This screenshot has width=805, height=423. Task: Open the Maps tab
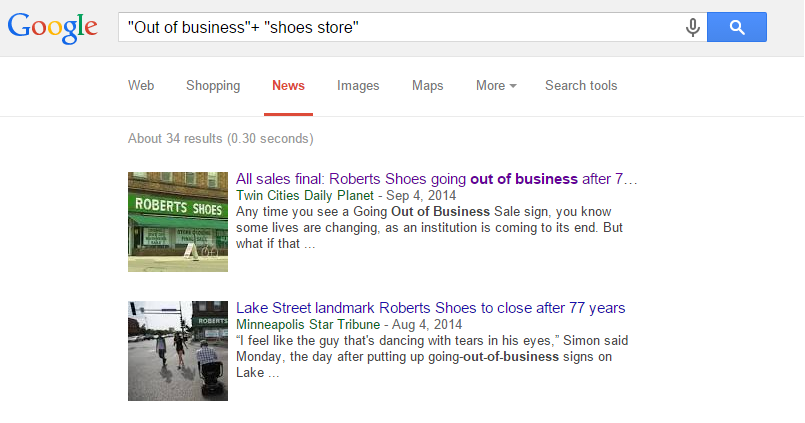tap(427, 86)
